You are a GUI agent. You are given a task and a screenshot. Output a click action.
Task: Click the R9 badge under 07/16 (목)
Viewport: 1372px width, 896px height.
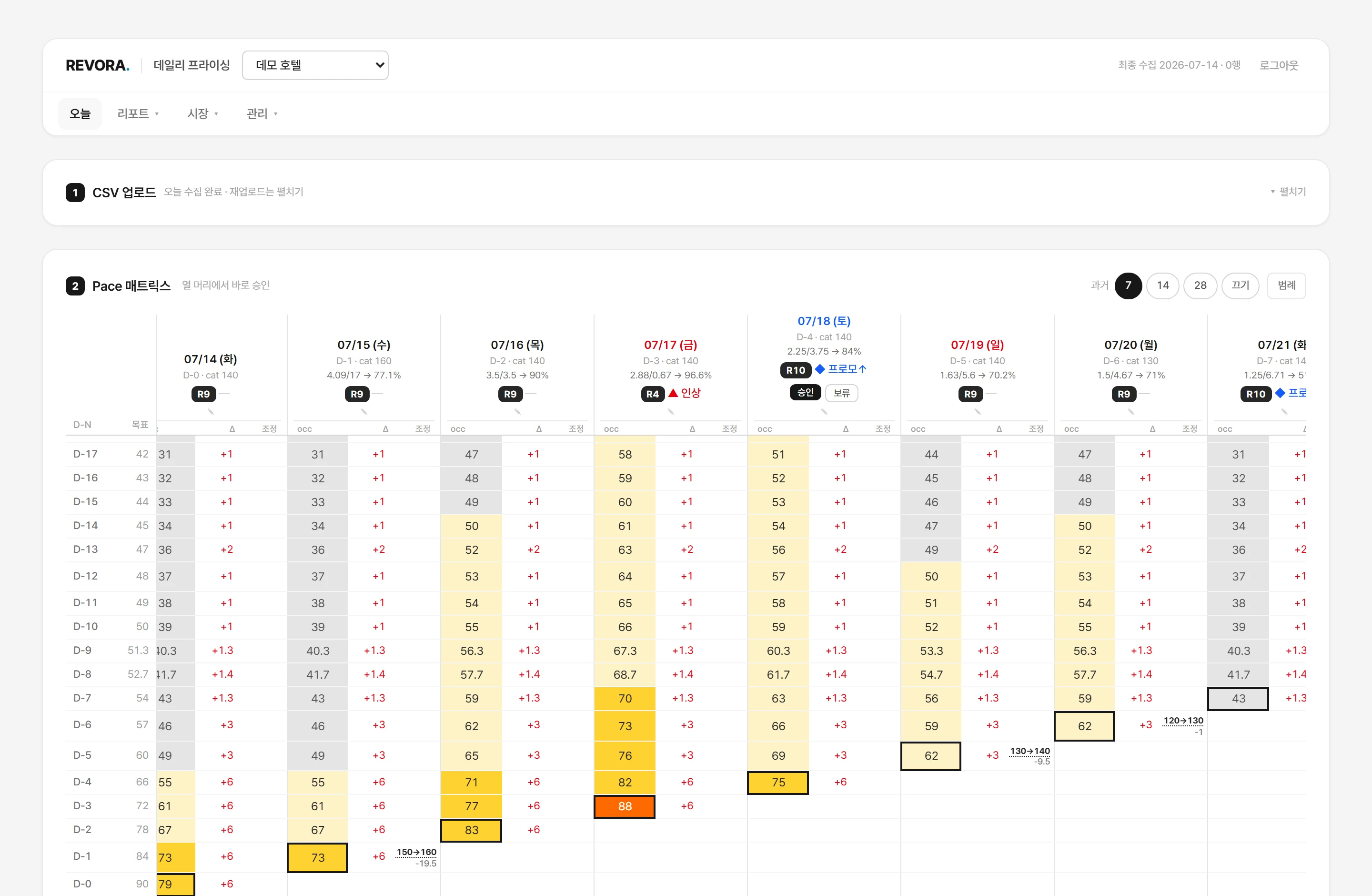pyautogui.click(x=510, y=394)
